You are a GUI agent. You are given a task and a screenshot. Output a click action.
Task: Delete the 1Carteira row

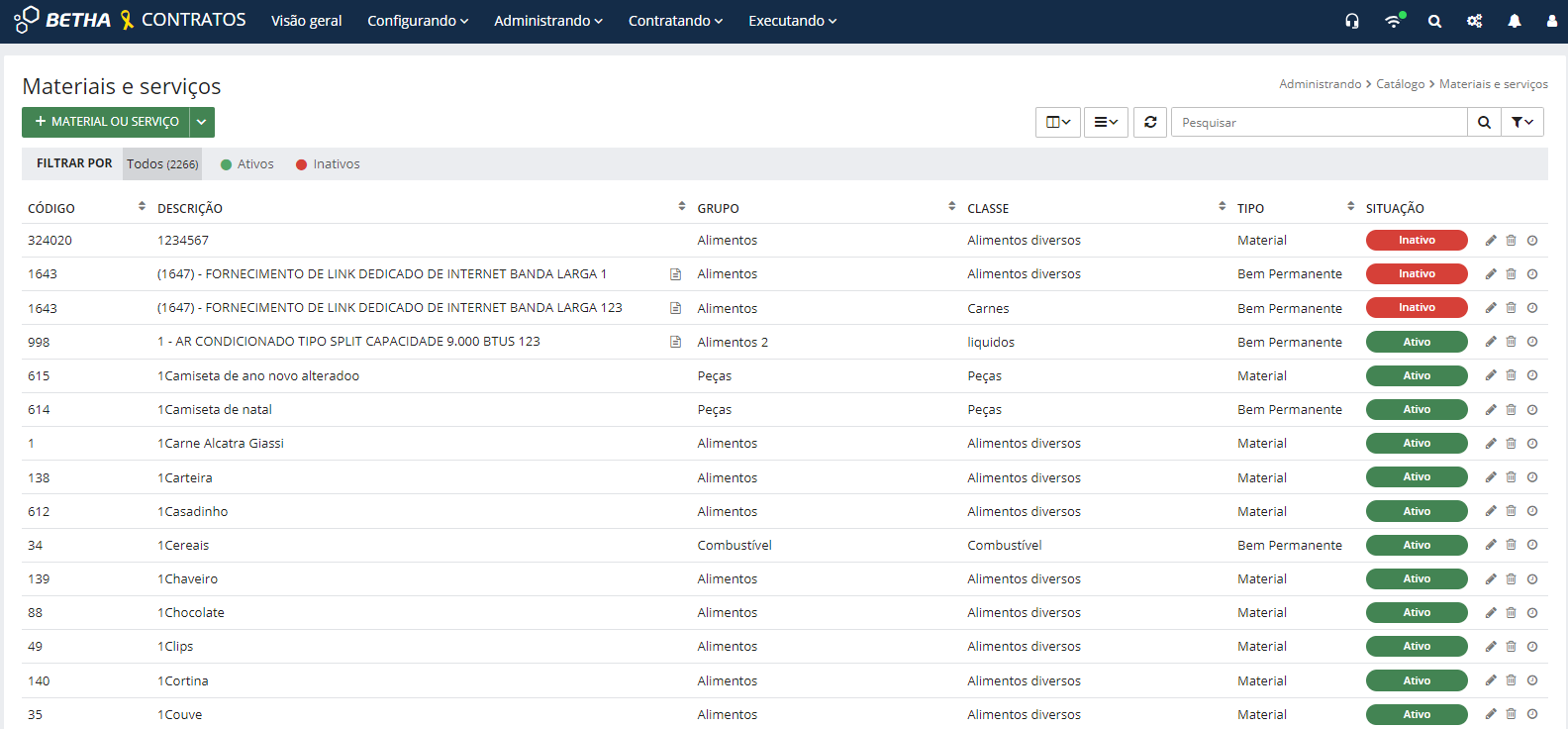[x=1512, y=477]
